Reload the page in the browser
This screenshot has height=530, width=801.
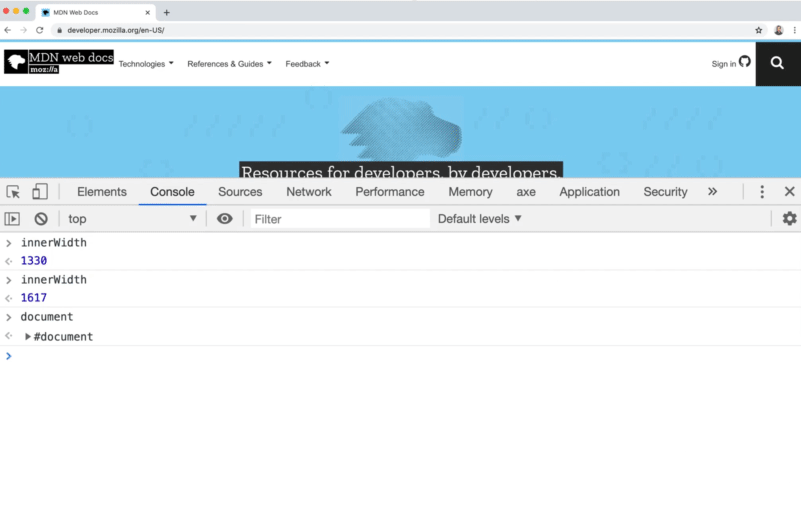click(40, 30)
